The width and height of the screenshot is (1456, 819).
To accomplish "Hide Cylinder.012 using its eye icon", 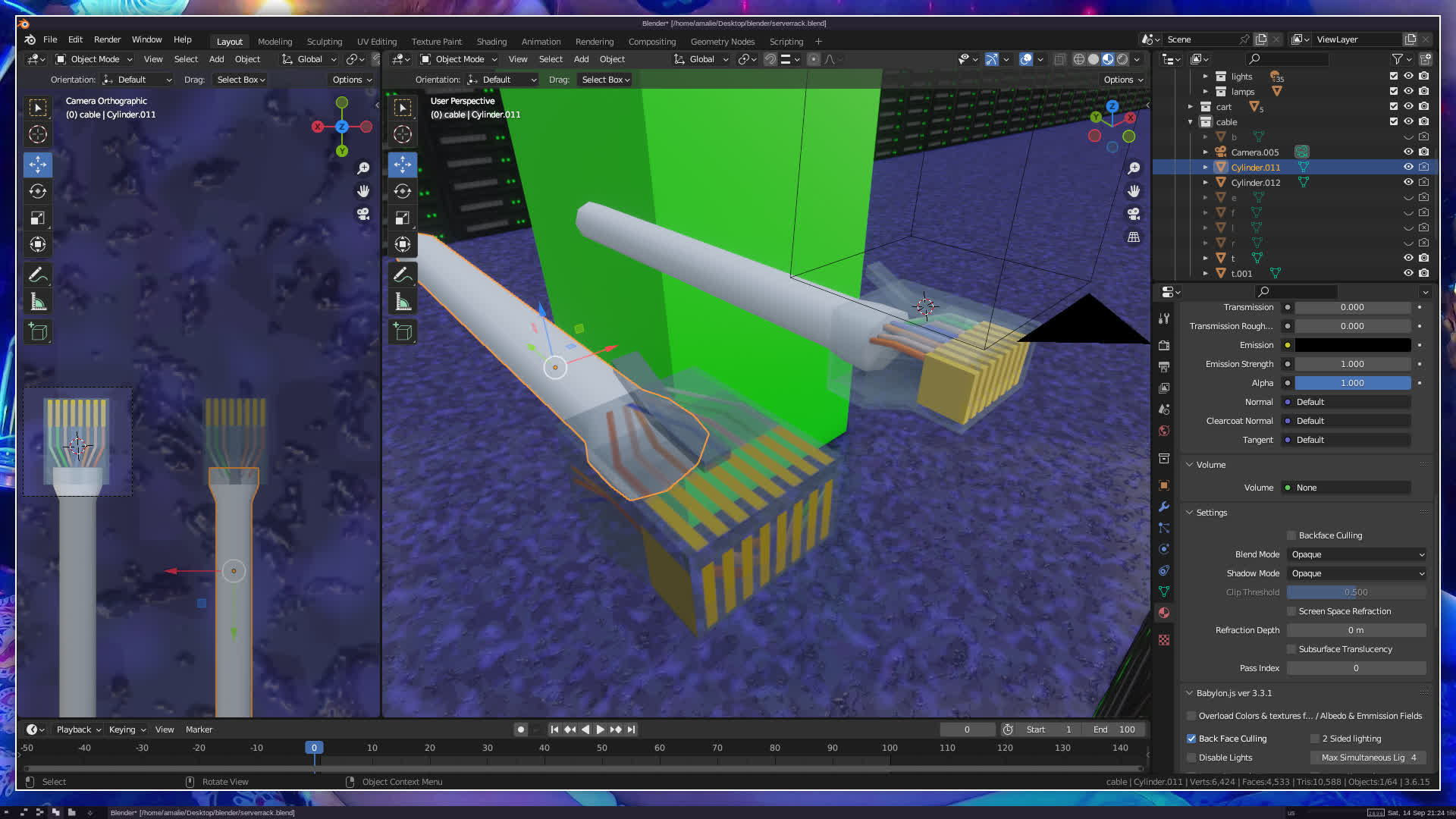I will click(x=1408, y=182).
